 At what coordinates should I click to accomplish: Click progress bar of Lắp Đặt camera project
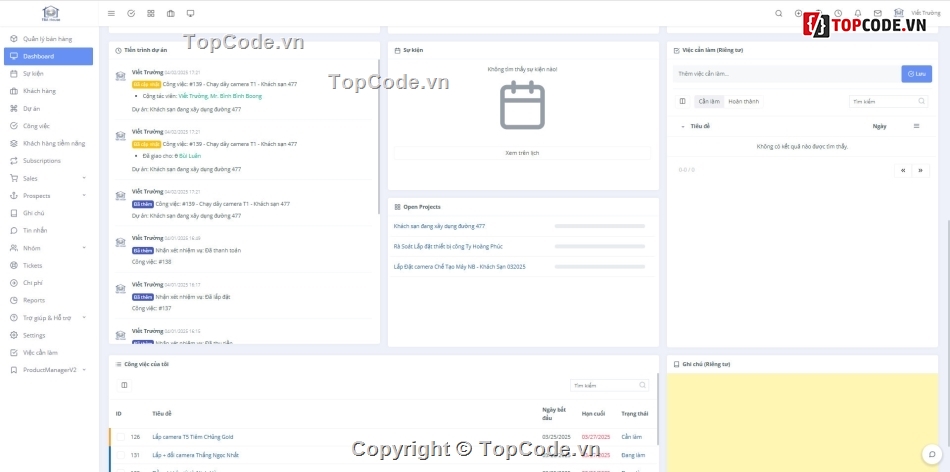point(600,267)
